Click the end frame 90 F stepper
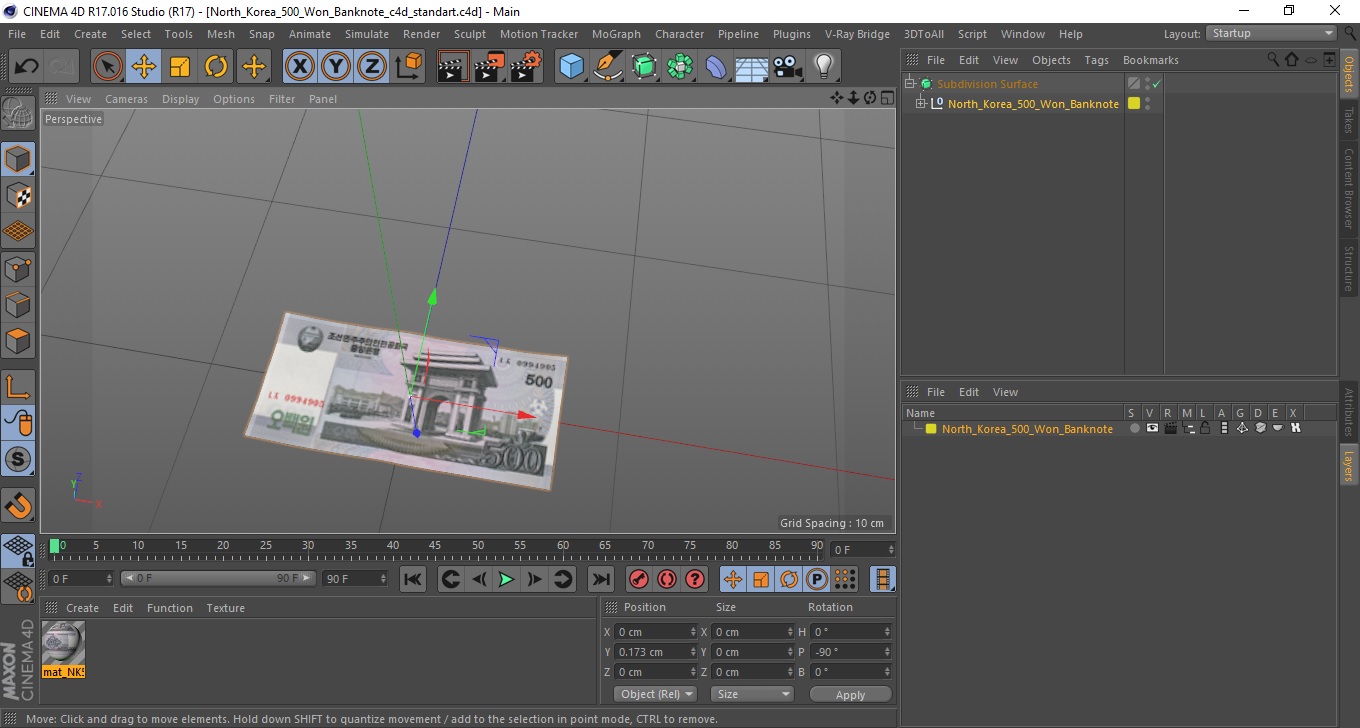 (382, 579)
